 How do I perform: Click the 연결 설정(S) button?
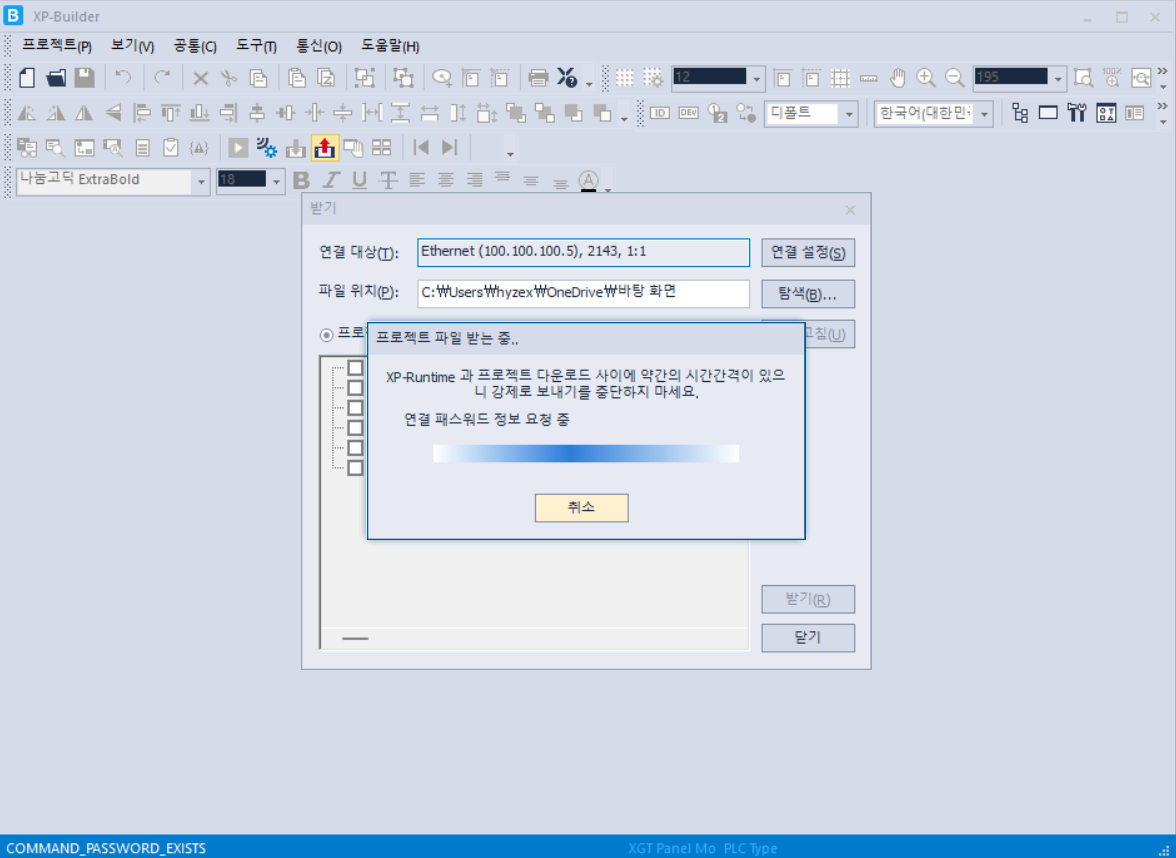click(808, 253)
